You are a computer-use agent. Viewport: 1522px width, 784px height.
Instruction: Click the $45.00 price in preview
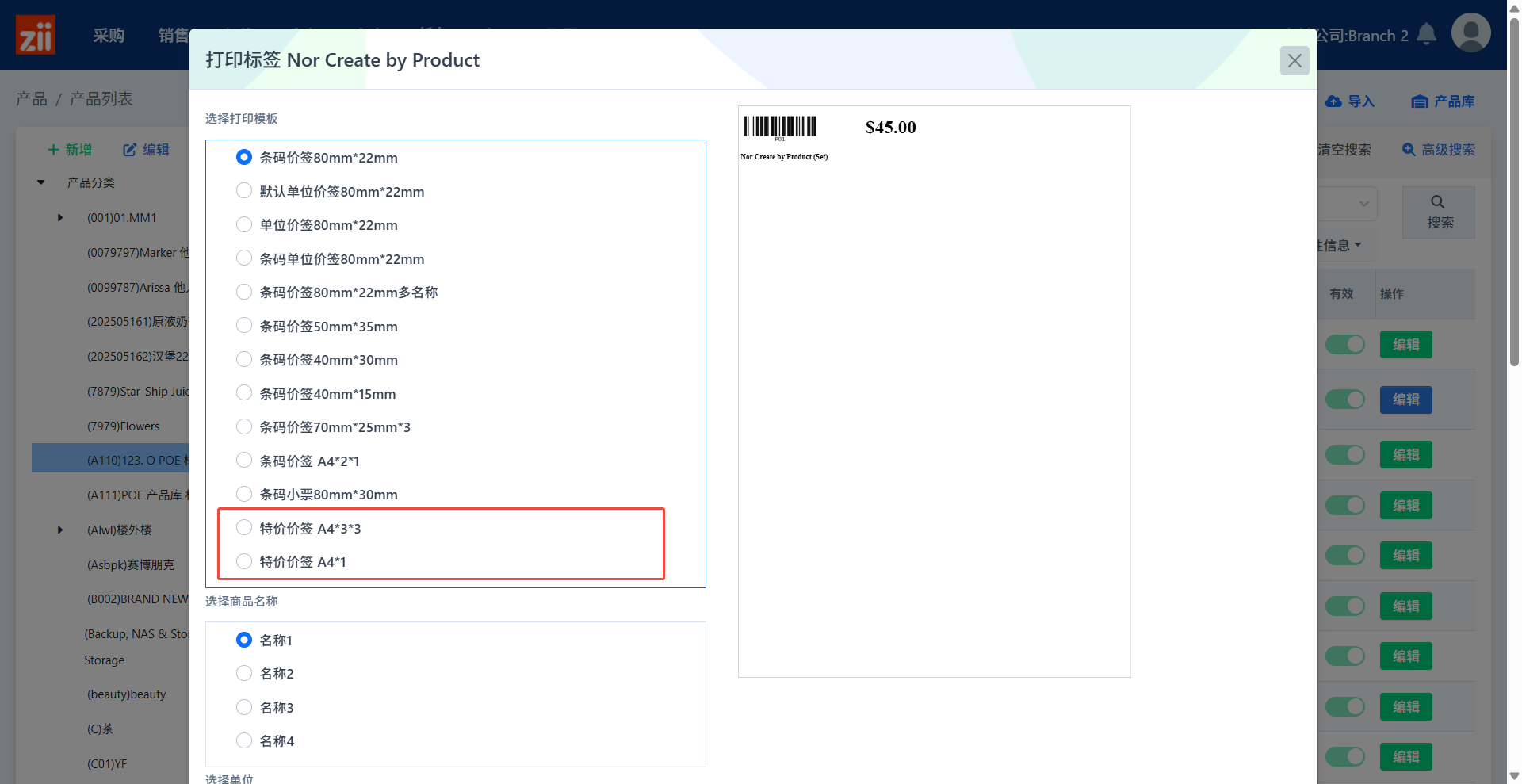pyautogui.click(x=891, y=128)
